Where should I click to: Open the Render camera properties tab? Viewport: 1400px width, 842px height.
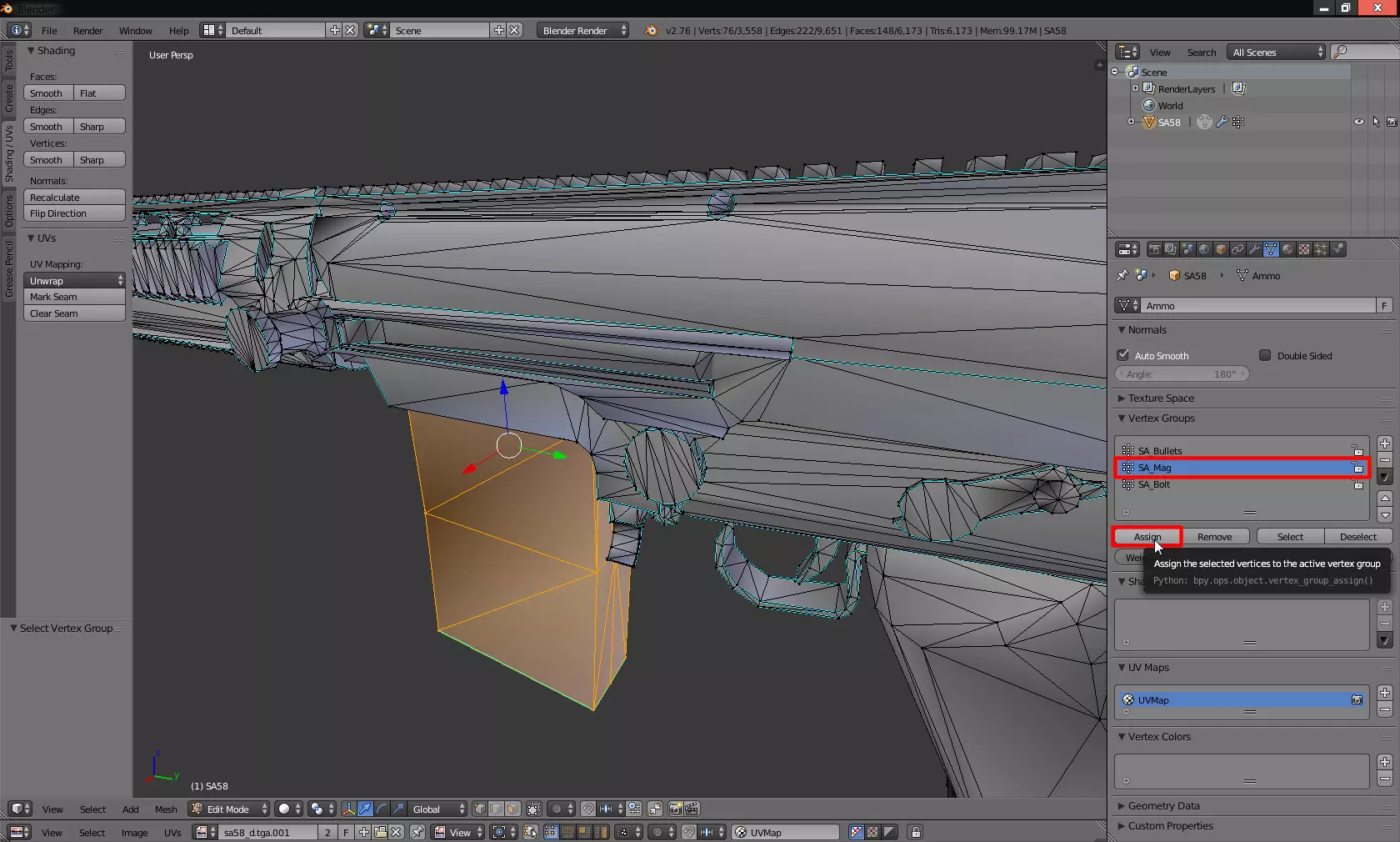pyautogui.click(x=1154, y=249)
